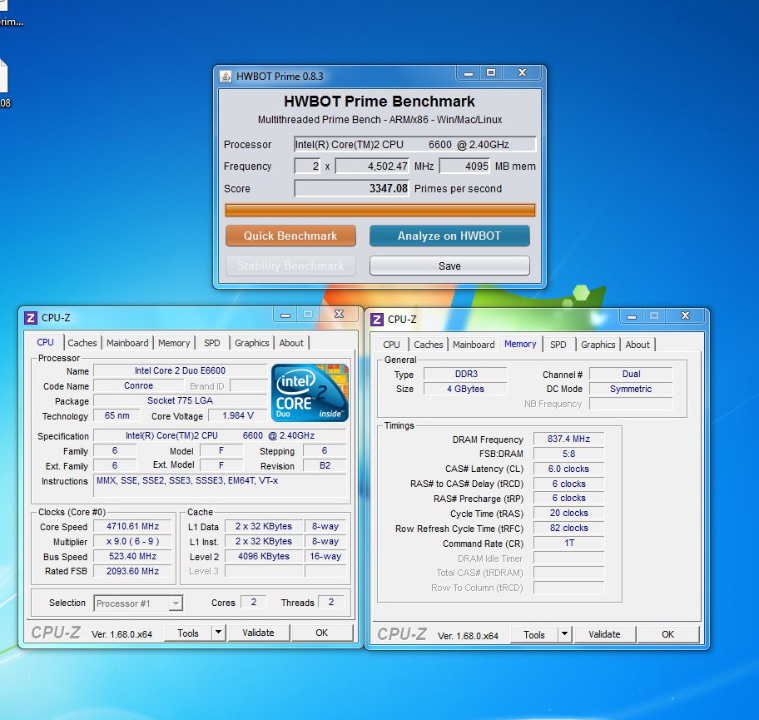The height and width of the screenshot is (720, 759).
Task: Click Tools button in left CPU-Z window
Action: pyautogui.click(x=188, y=633)
